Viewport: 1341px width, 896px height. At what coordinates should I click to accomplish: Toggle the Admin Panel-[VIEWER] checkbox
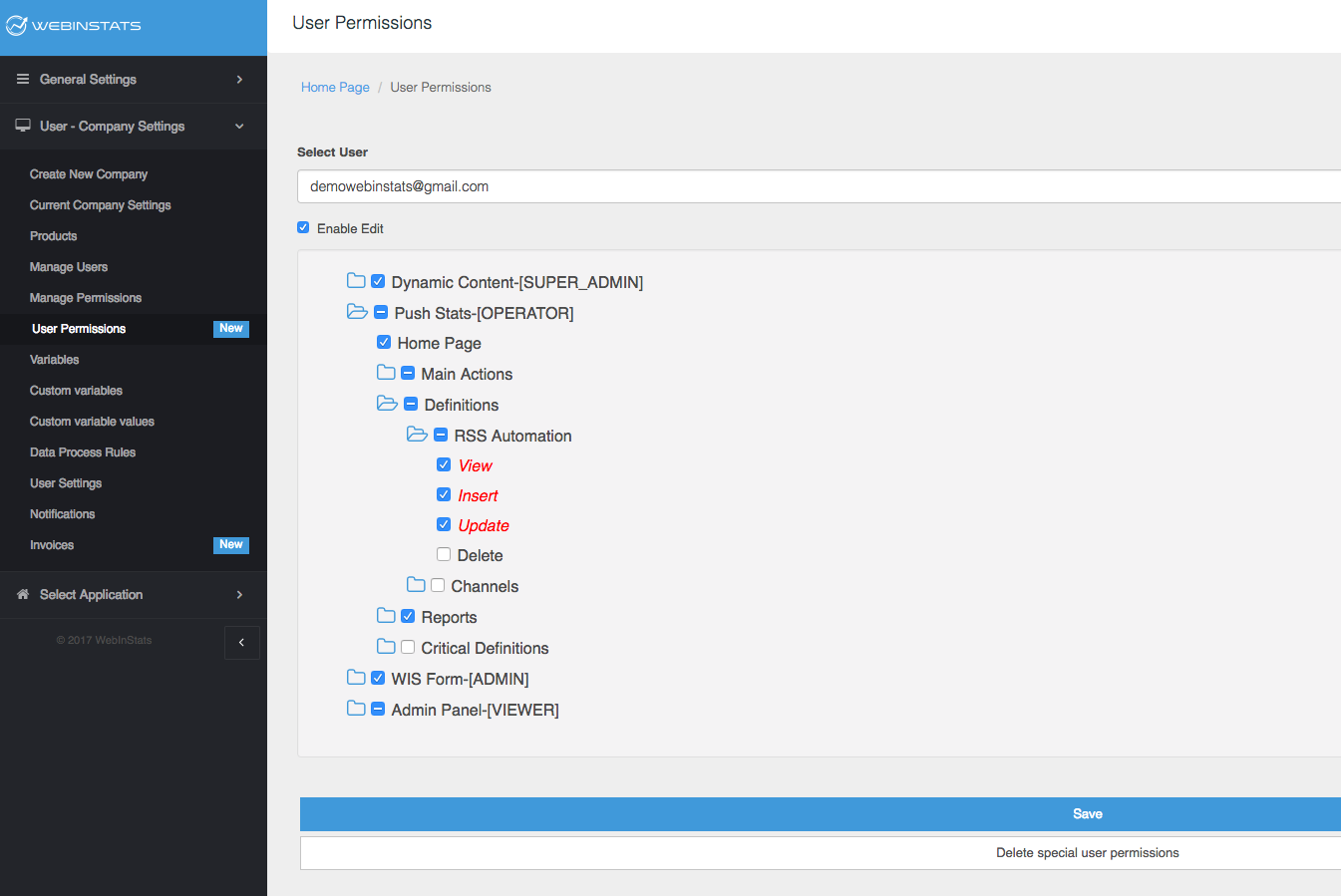pyautogui.click(x=378, y=709)
